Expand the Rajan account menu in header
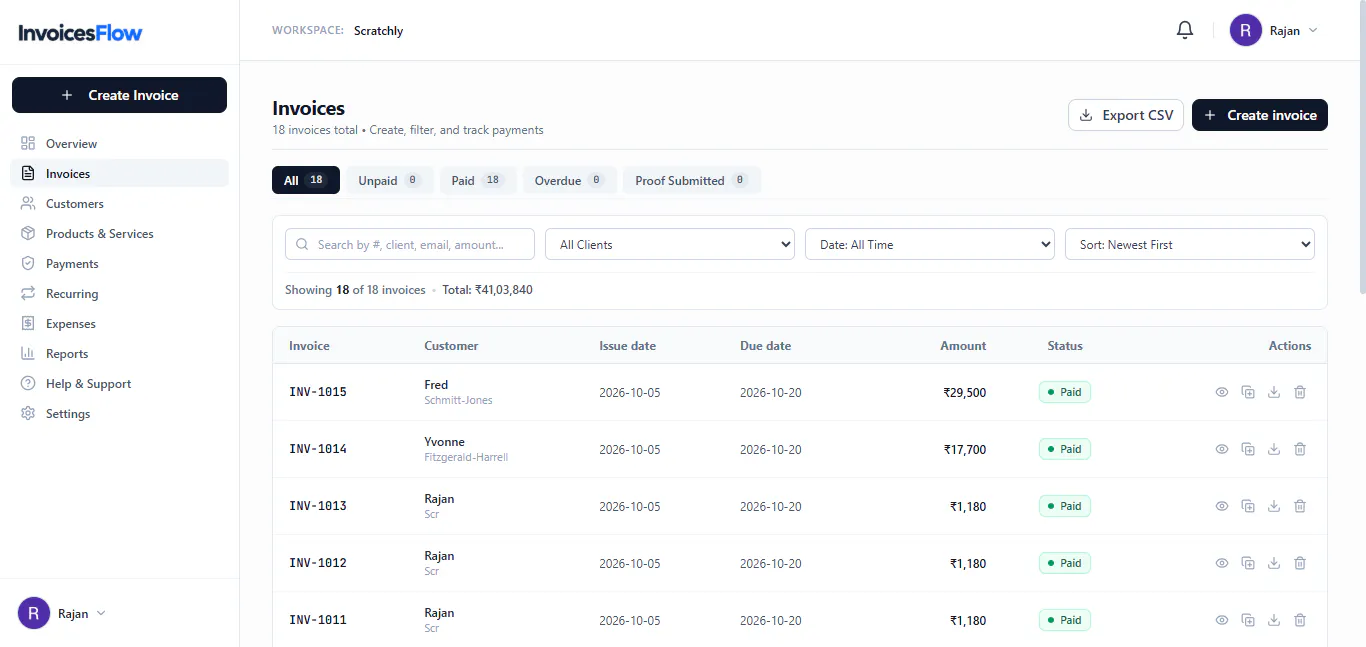Viewport: 1366px width, 647px height. 1274,30
